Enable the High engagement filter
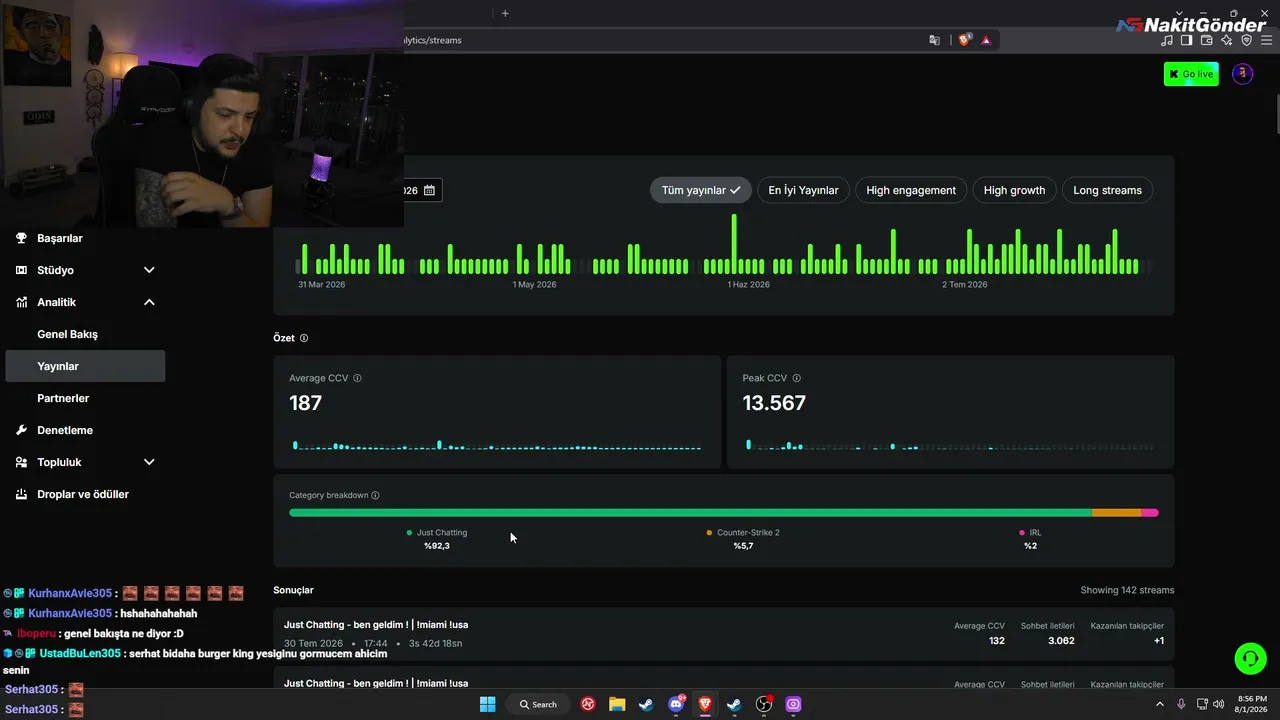 [911, 190]
